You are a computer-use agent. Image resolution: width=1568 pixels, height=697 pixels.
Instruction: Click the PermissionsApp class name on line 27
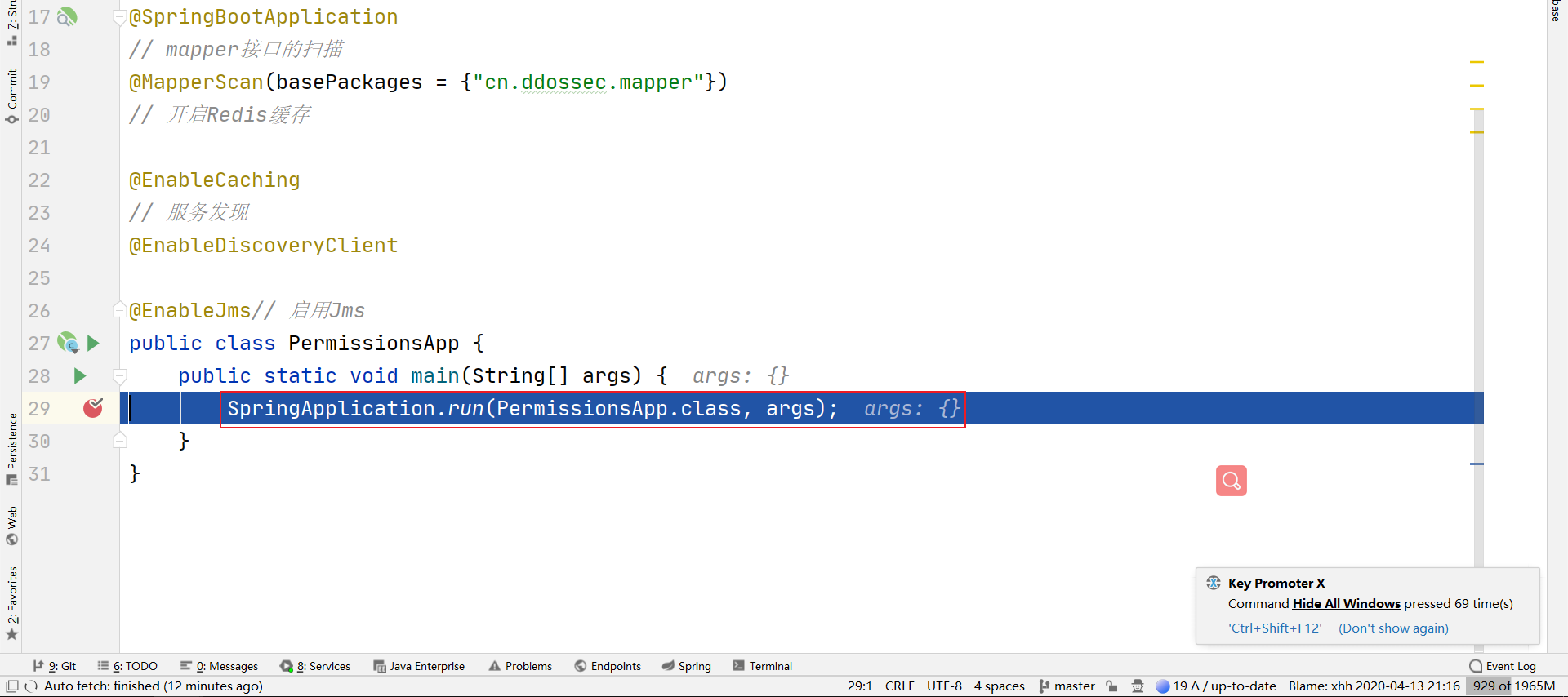tap(373, 344)
